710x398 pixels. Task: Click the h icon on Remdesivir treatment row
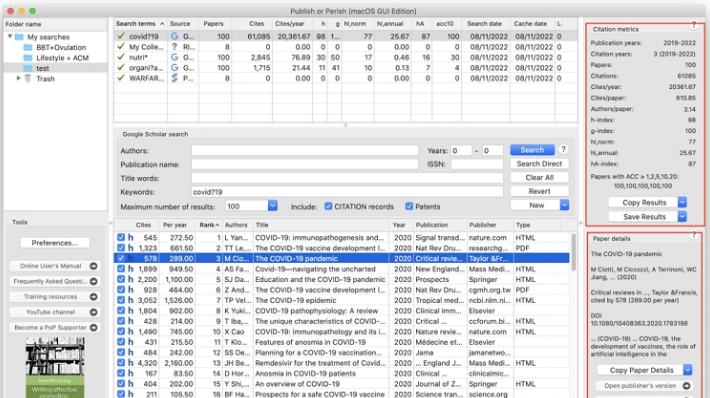click(130, 363)
